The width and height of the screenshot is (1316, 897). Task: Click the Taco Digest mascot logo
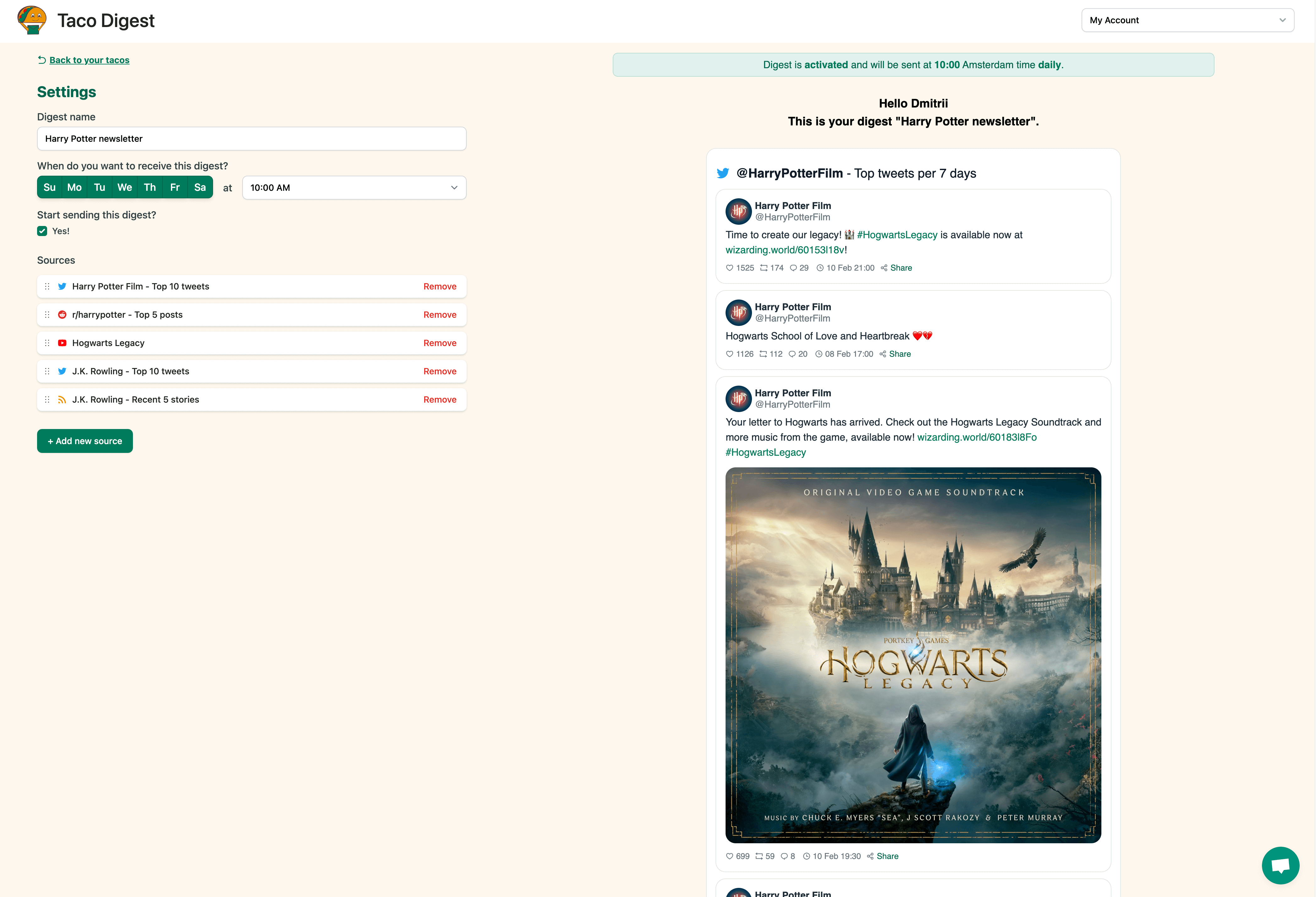coord(32,20)
